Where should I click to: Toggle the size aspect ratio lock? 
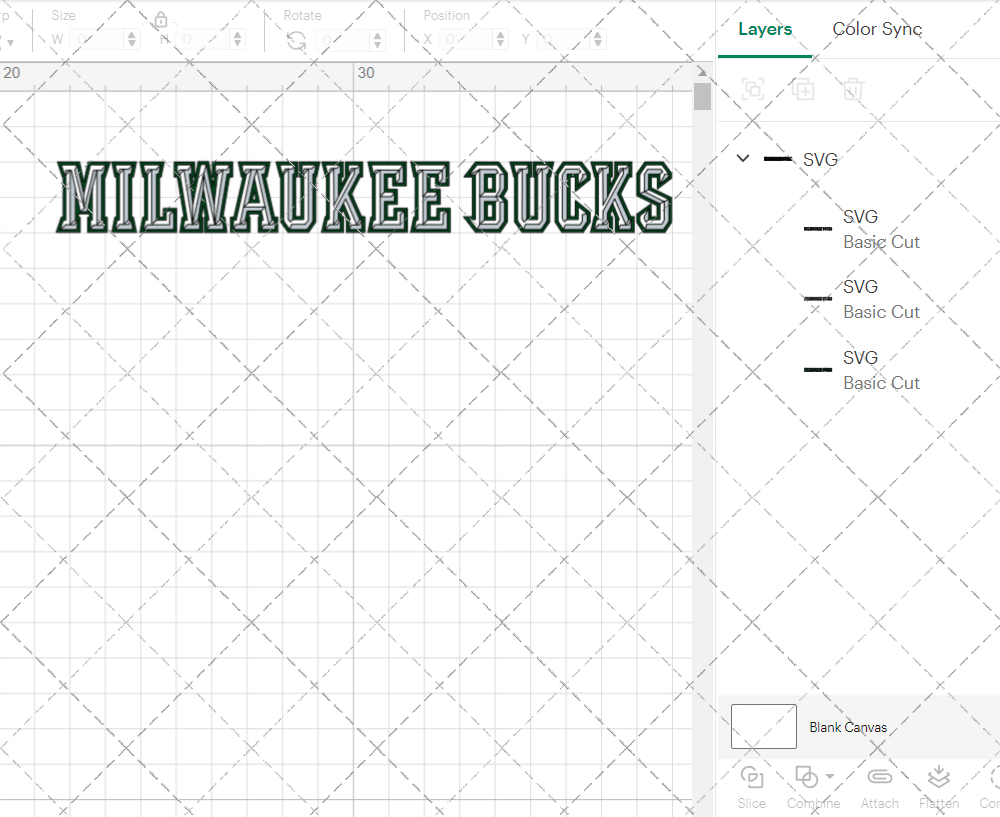[x=161, y=20]
